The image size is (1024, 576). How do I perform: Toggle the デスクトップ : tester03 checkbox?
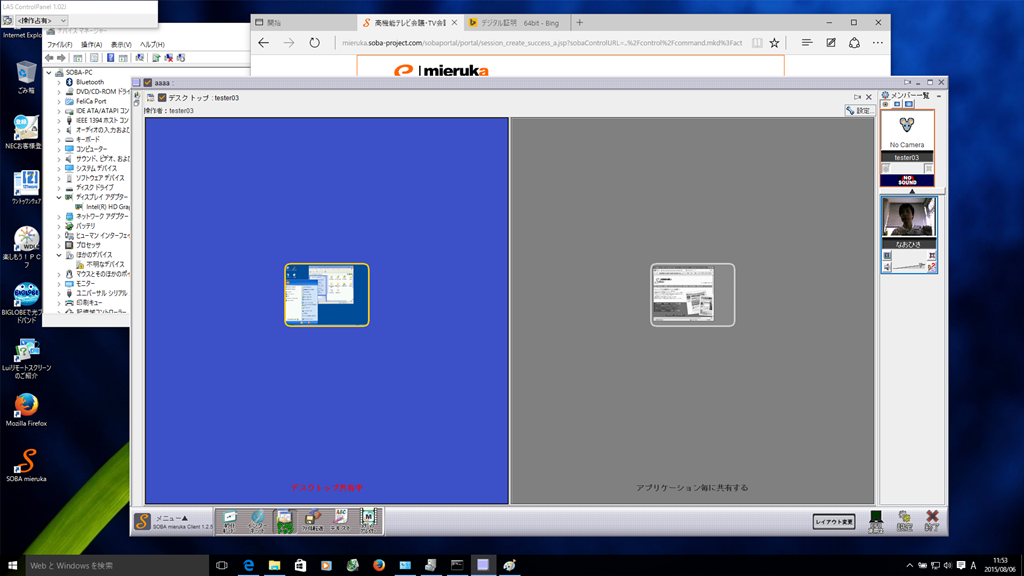pos(162,98)
